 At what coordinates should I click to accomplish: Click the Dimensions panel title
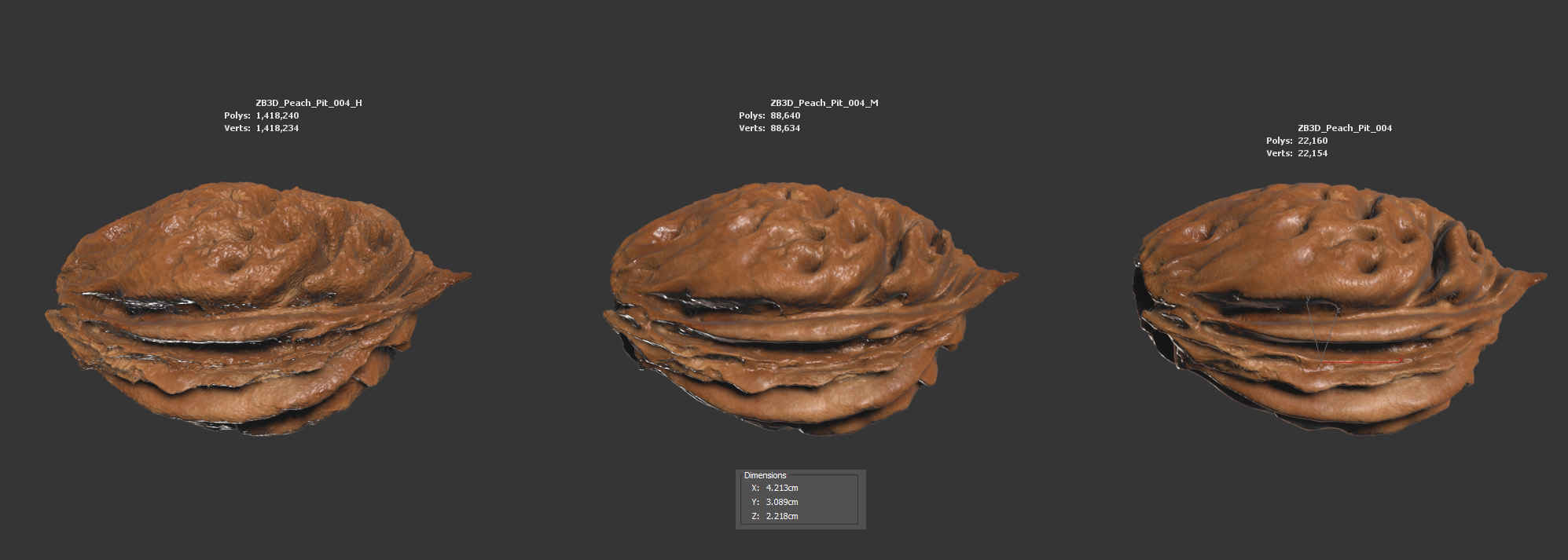(765, 475)
